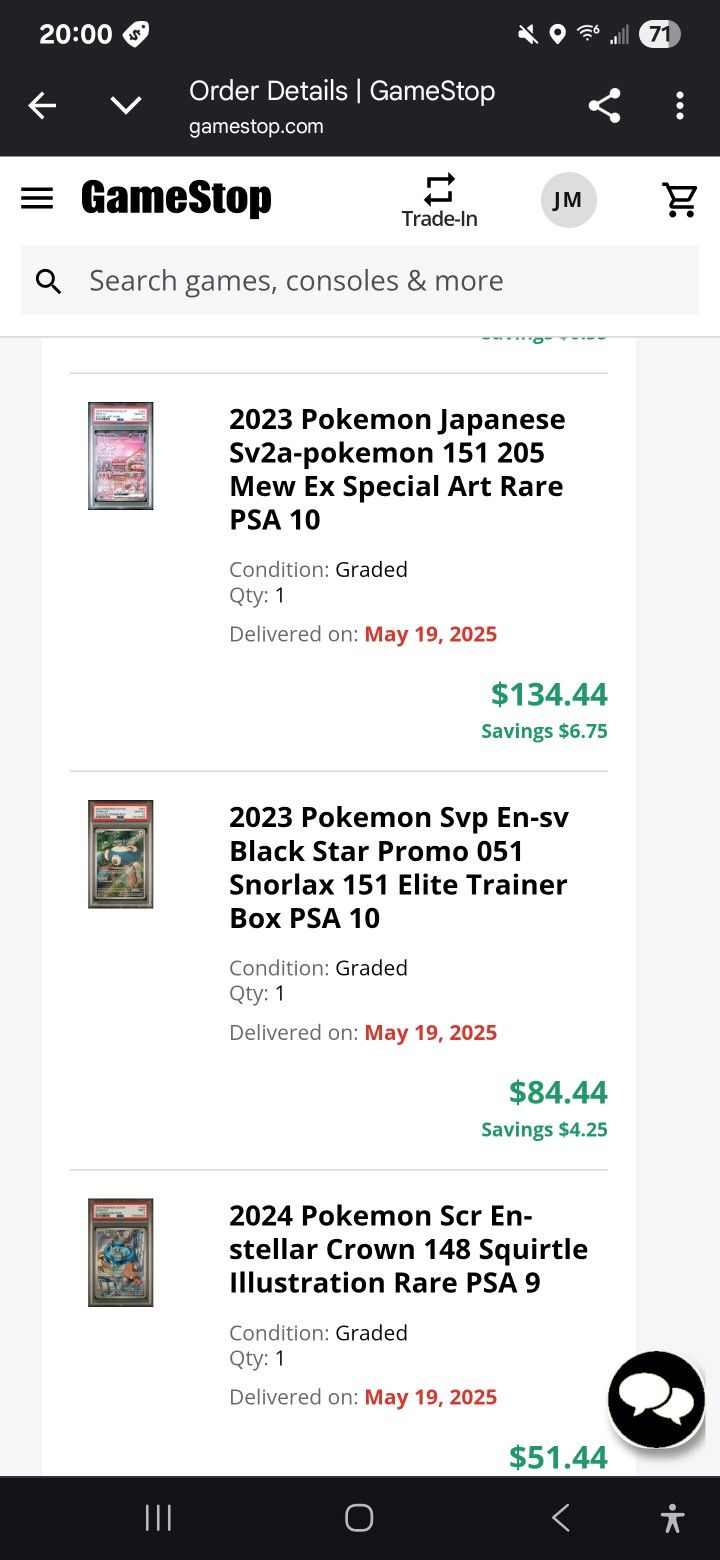Screen dimensions: 720x1560
Task: Go back using browser arrow
Action: 42,105
